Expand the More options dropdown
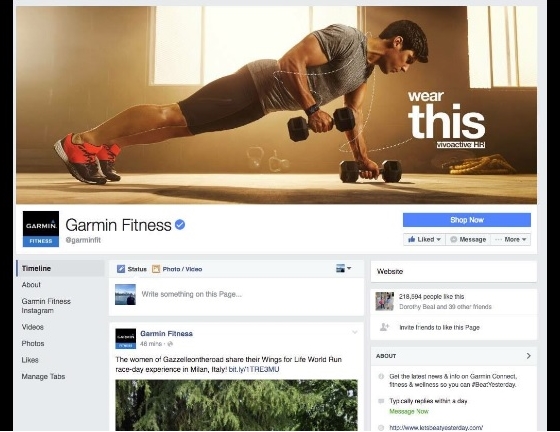 click(x=511, y=239)
